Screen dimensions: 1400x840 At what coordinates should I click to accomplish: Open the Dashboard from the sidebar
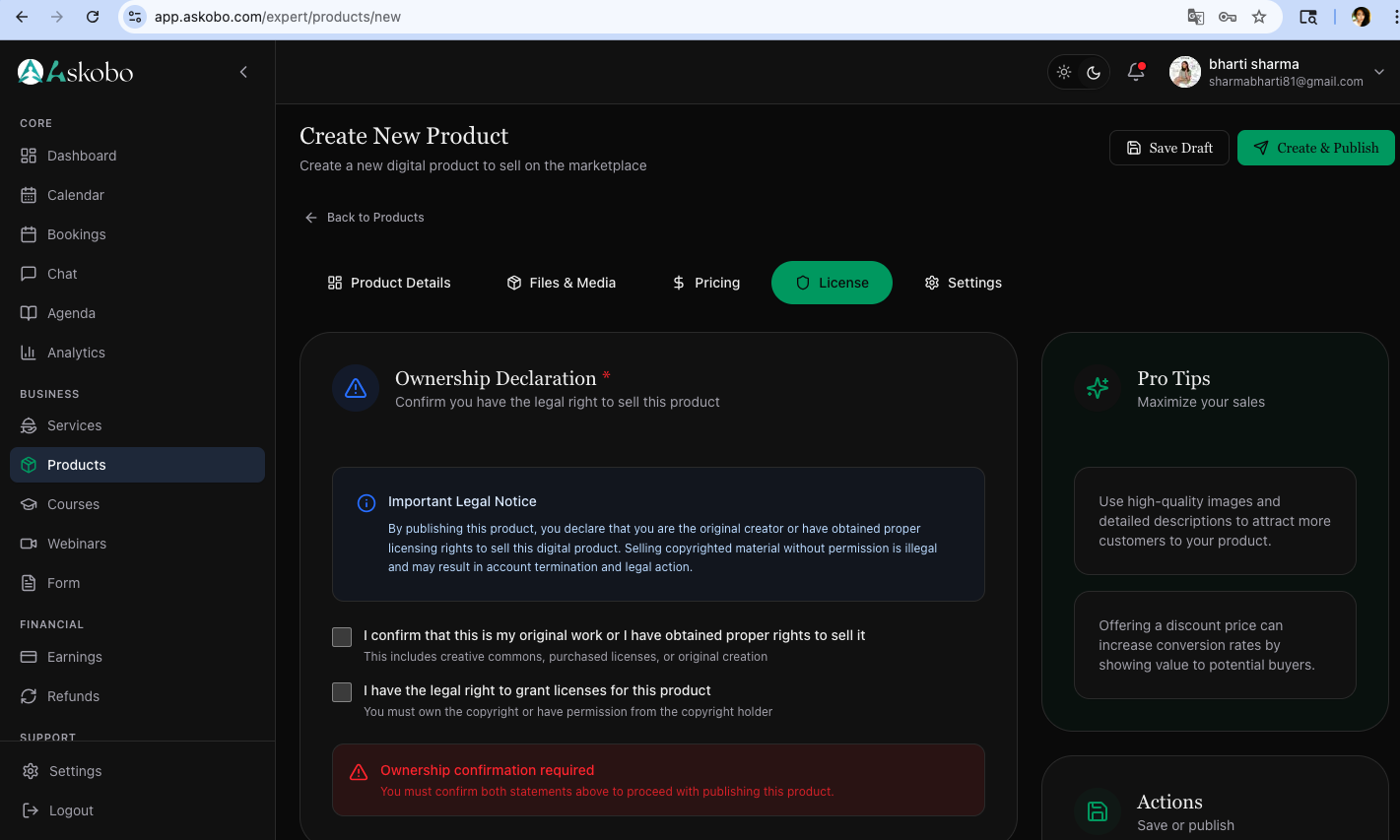81,156
